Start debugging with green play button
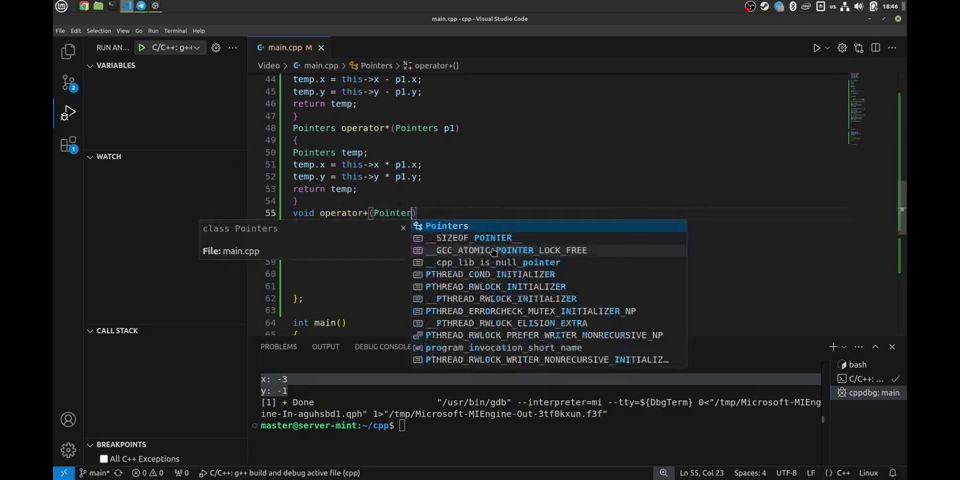 point(141,47)
